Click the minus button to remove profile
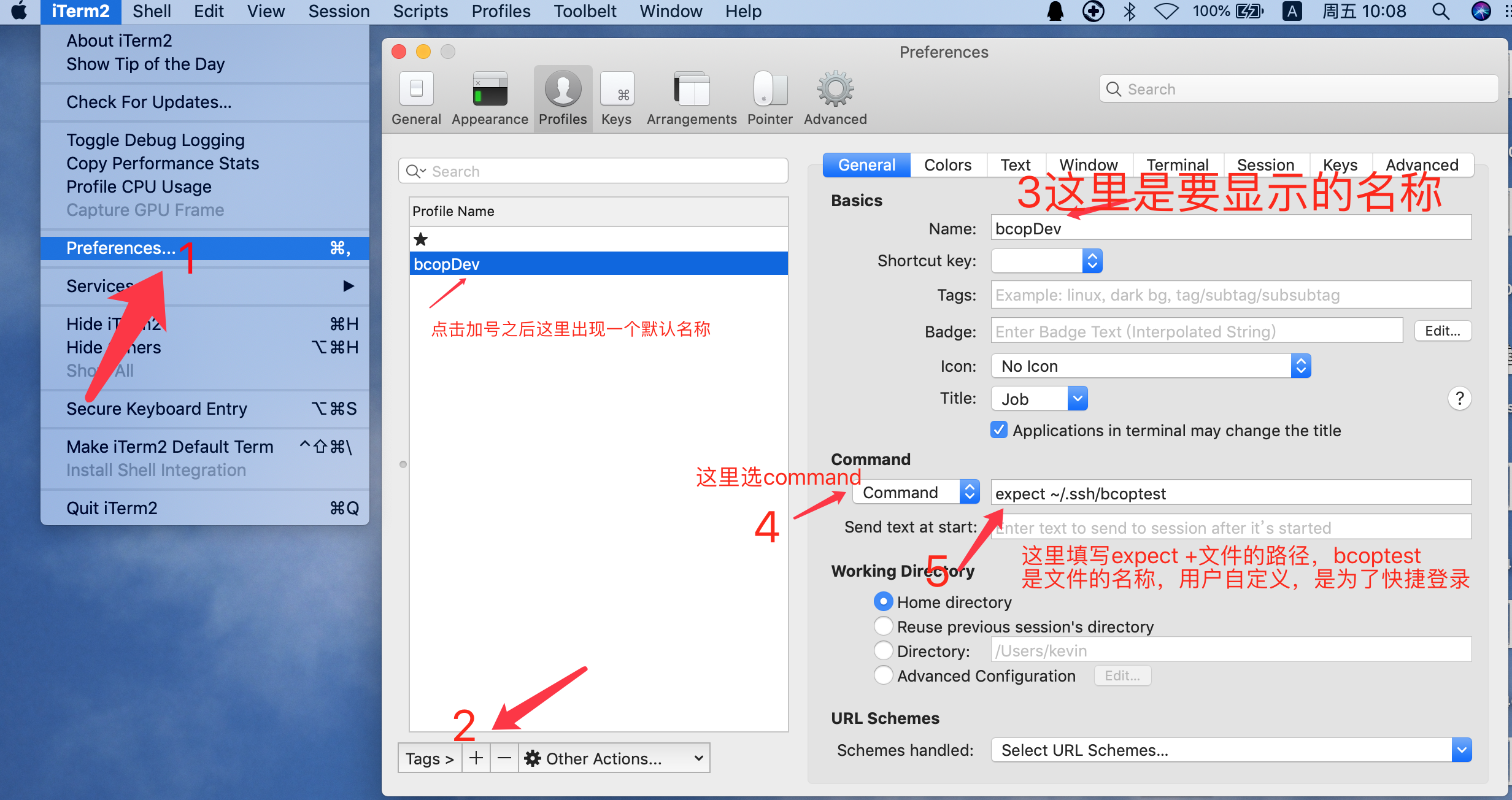 tap(504, 758)
